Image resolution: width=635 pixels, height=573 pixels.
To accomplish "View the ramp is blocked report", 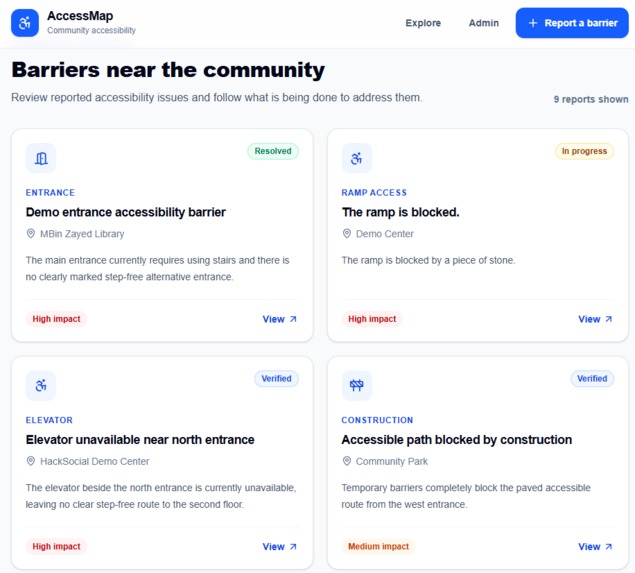I will pyautogui.click(x=595, y=319).
